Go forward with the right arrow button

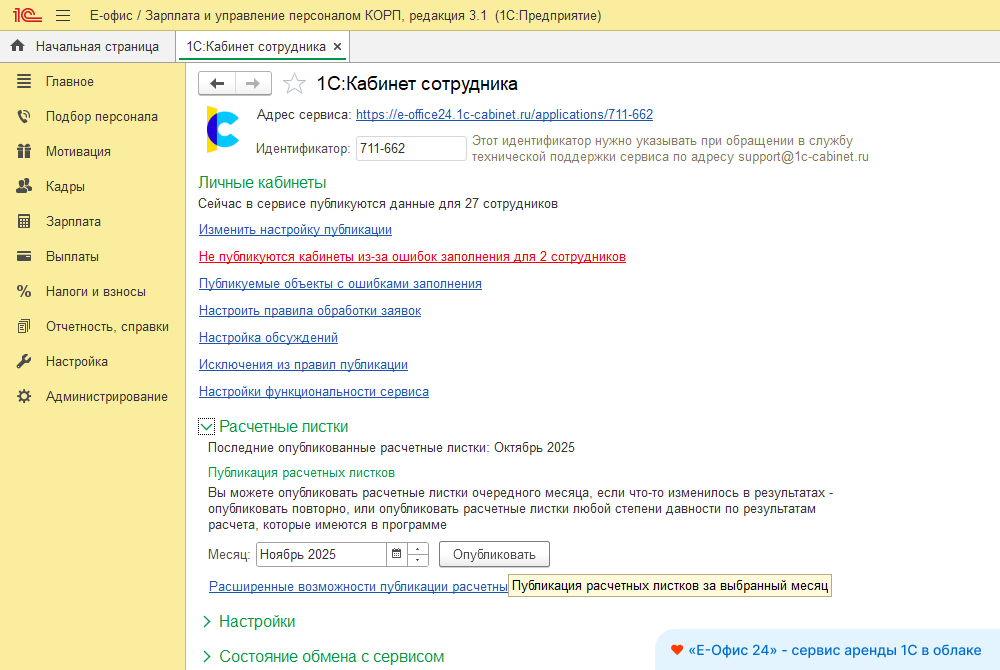pos(253,84)
